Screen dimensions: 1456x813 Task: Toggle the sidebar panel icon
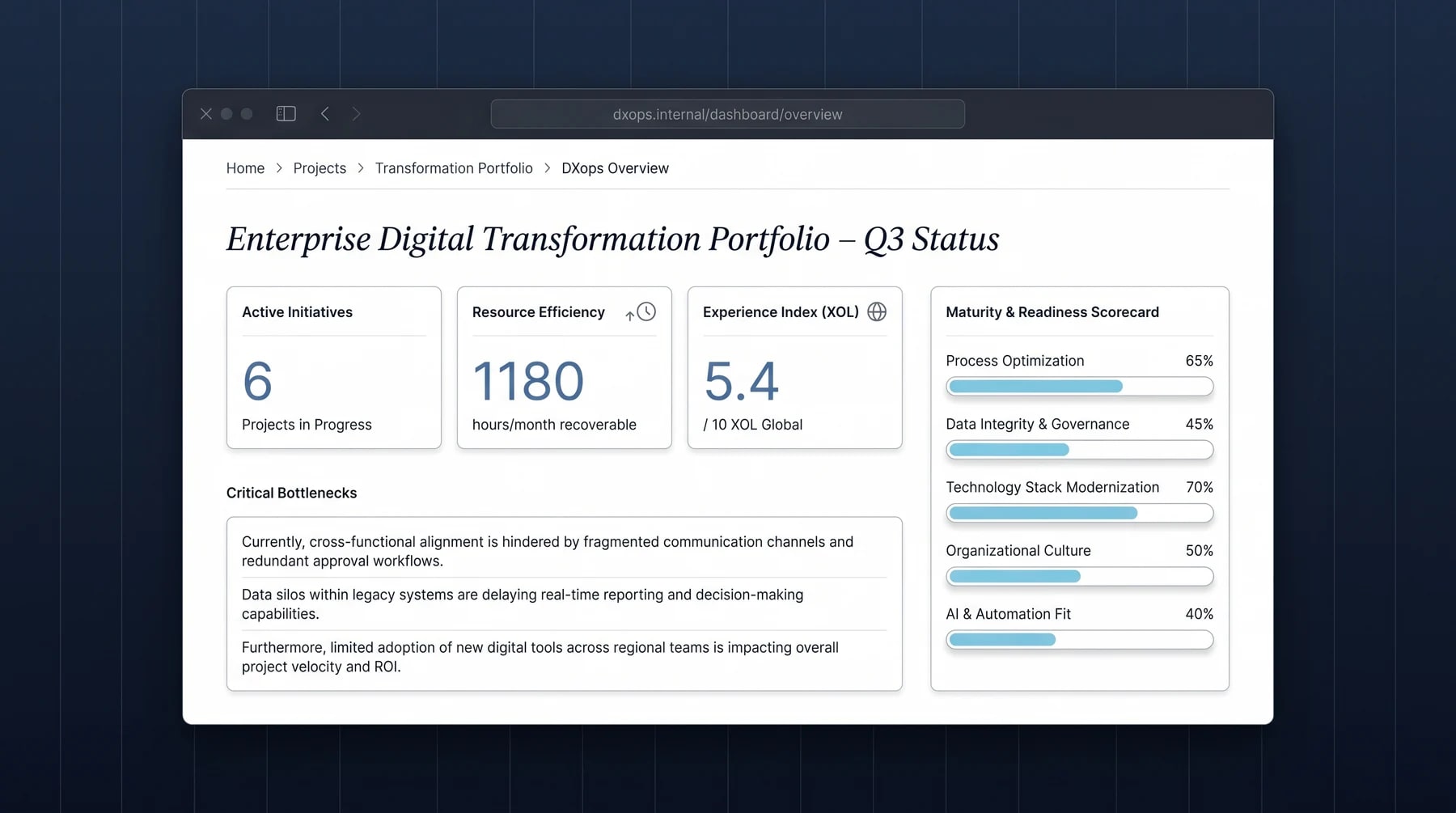coord(286,114)
